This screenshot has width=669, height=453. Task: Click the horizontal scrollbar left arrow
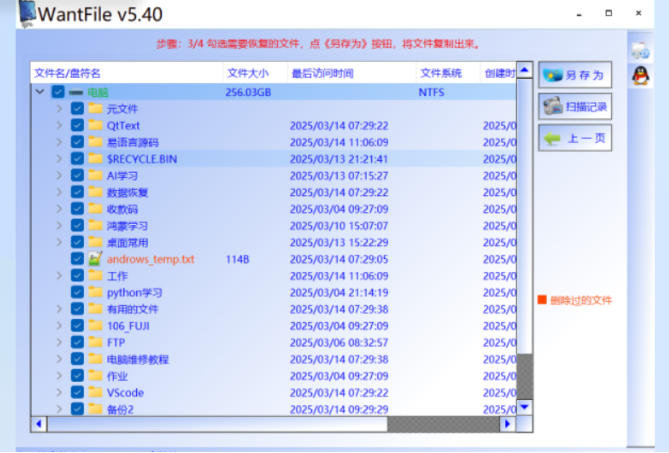(x=39, y=424)
